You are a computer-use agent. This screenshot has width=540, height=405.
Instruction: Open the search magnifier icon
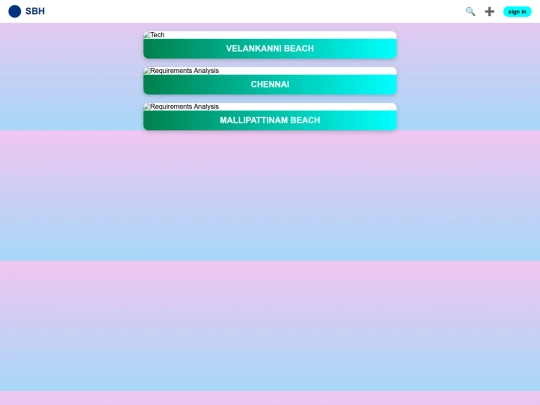coord(470,11)
